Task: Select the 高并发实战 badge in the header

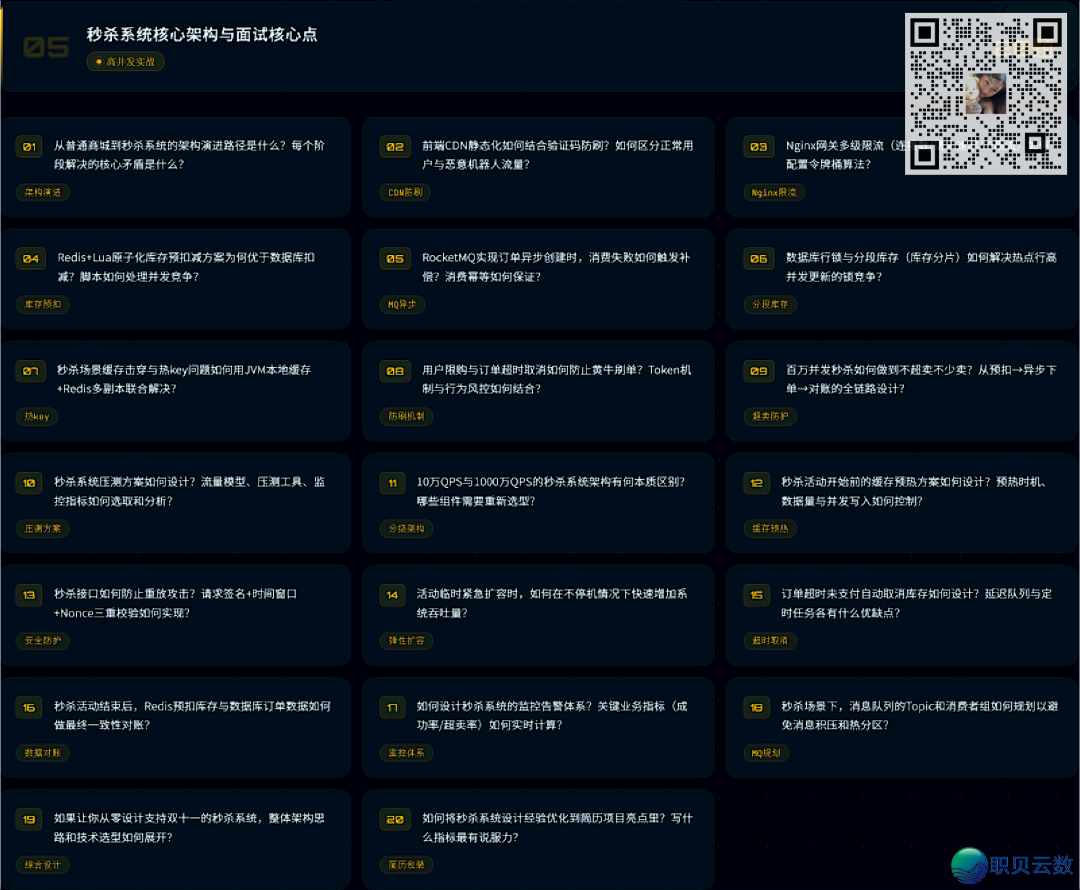Action: point(125,61)
